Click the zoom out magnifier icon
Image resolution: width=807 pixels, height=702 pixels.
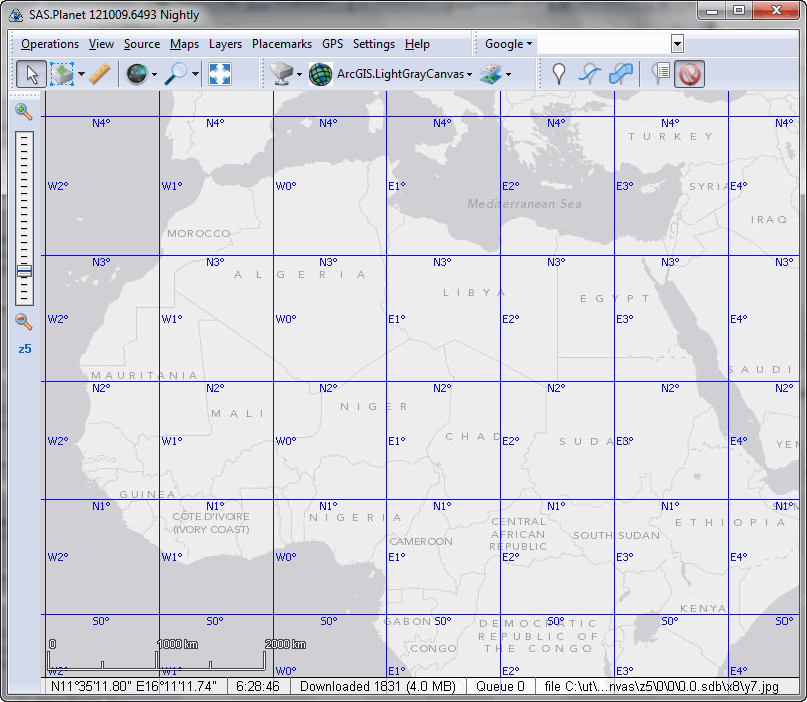24,321
